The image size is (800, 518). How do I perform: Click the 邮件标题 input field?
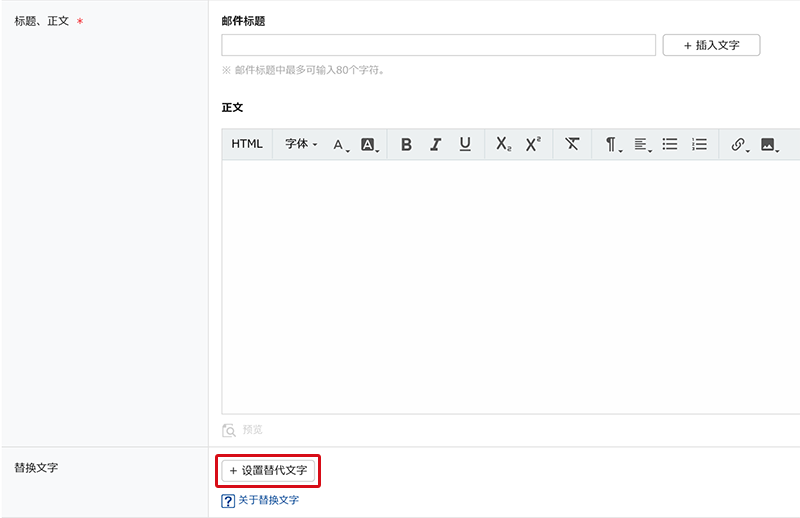pyautogui.click(x=438, y=45)
